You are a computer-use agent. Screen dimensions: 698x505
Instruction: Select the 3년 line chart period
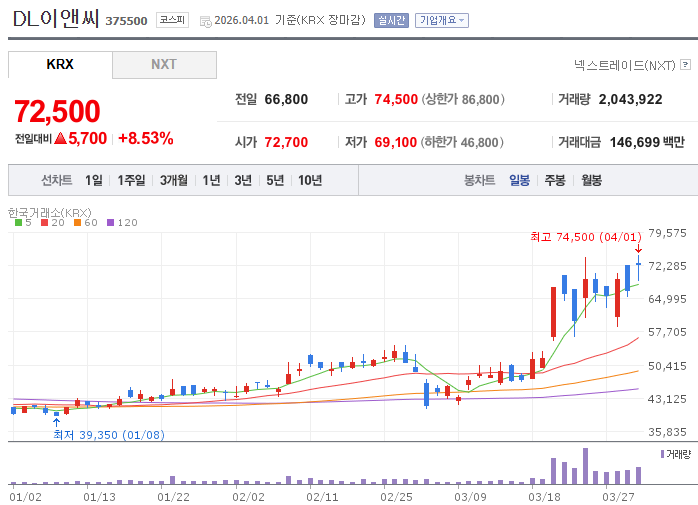coord(243,180)
